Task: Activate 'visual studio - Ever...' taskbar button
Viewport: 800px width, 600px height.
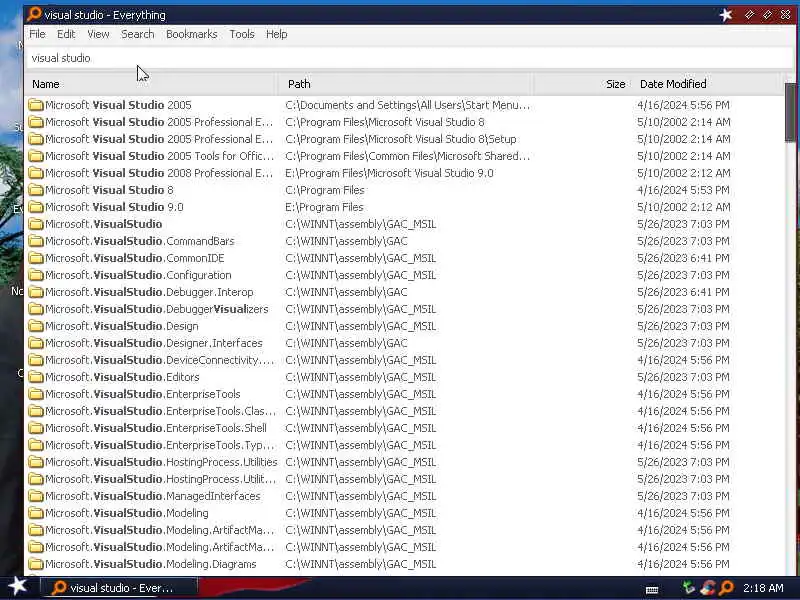Action: pos(119,588)
